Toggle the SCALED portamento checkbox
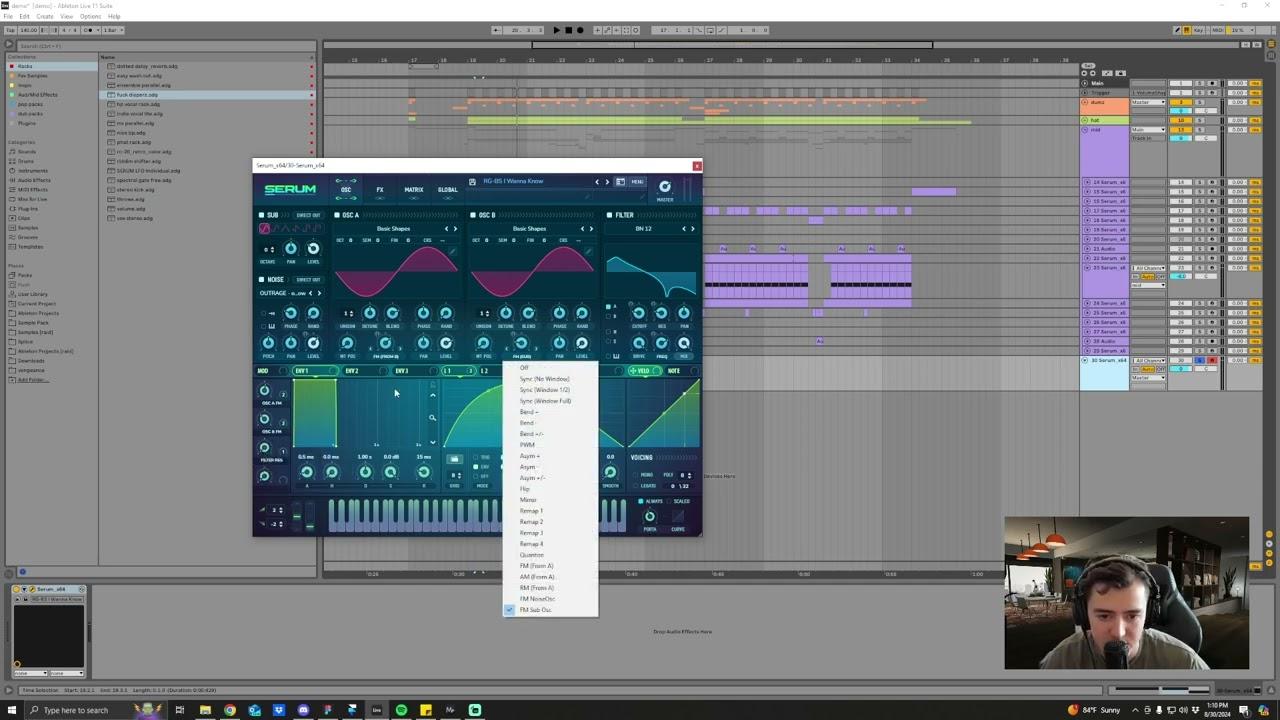 [669, 501]
